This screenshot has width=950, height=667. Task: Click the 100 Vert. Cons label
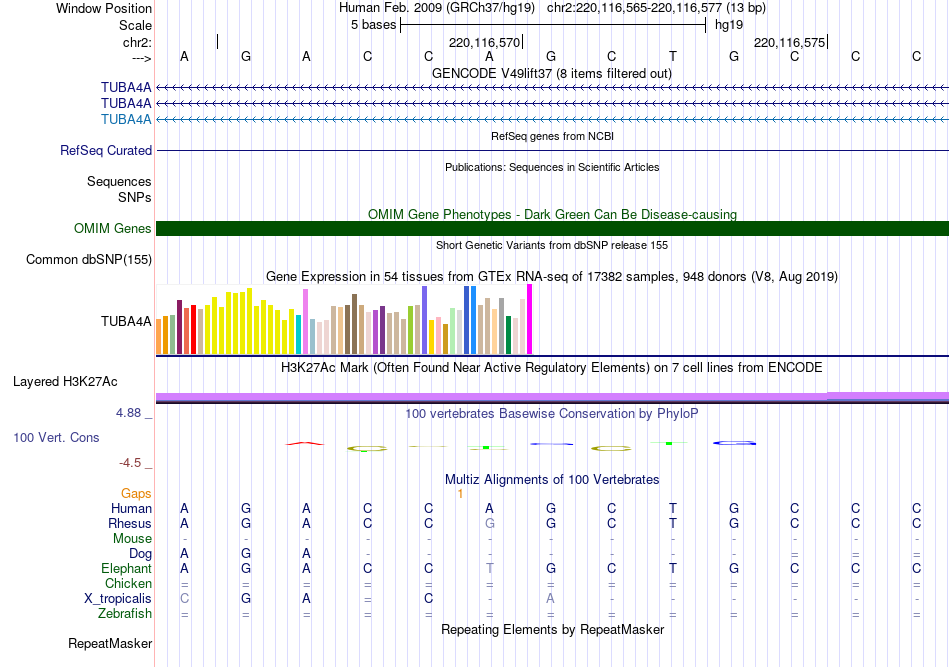pos(56,437)
